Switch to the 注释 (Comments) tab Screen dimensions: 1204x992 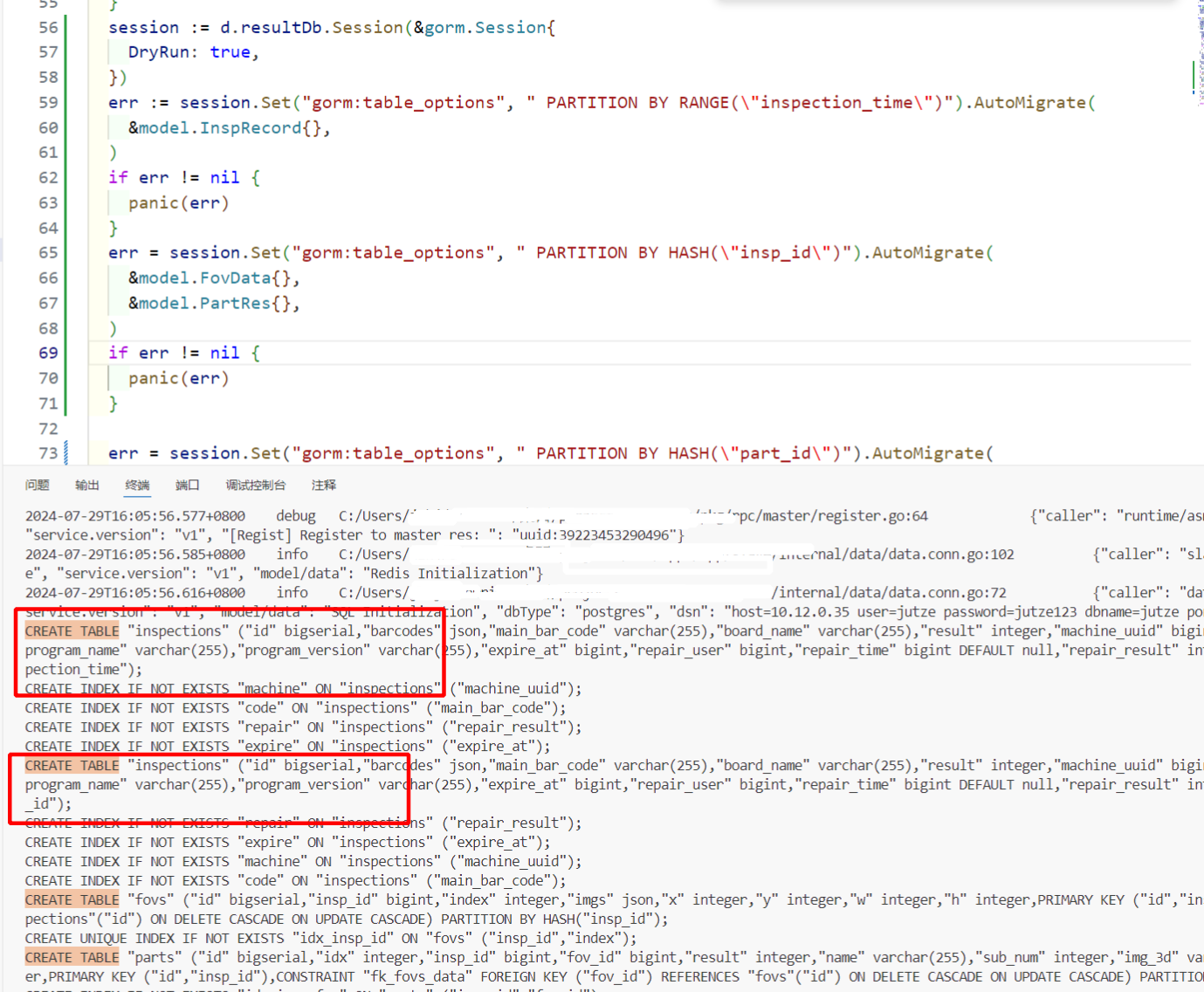point(323,485)
